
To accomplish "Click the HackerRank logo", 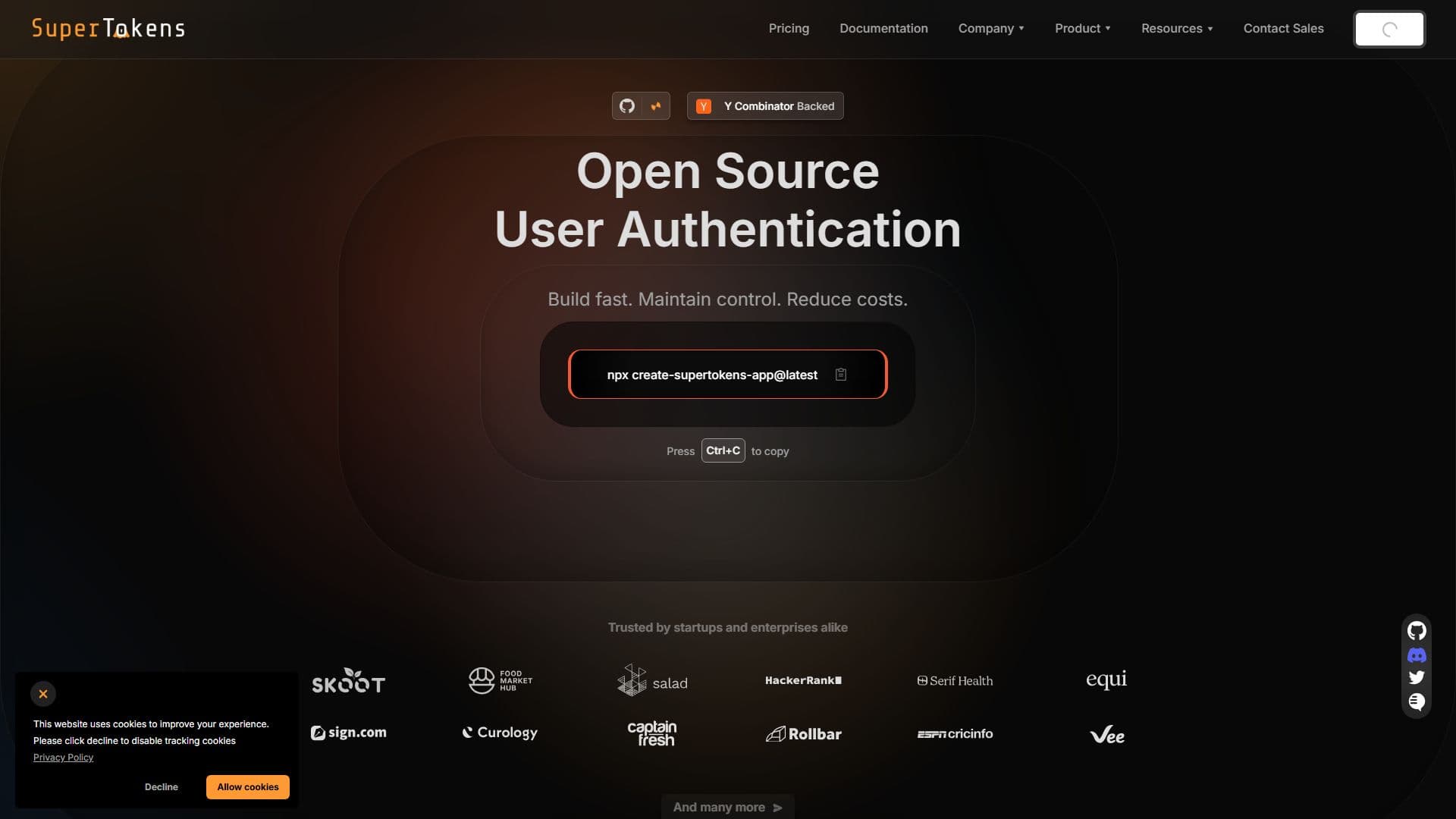I will 804,681.
